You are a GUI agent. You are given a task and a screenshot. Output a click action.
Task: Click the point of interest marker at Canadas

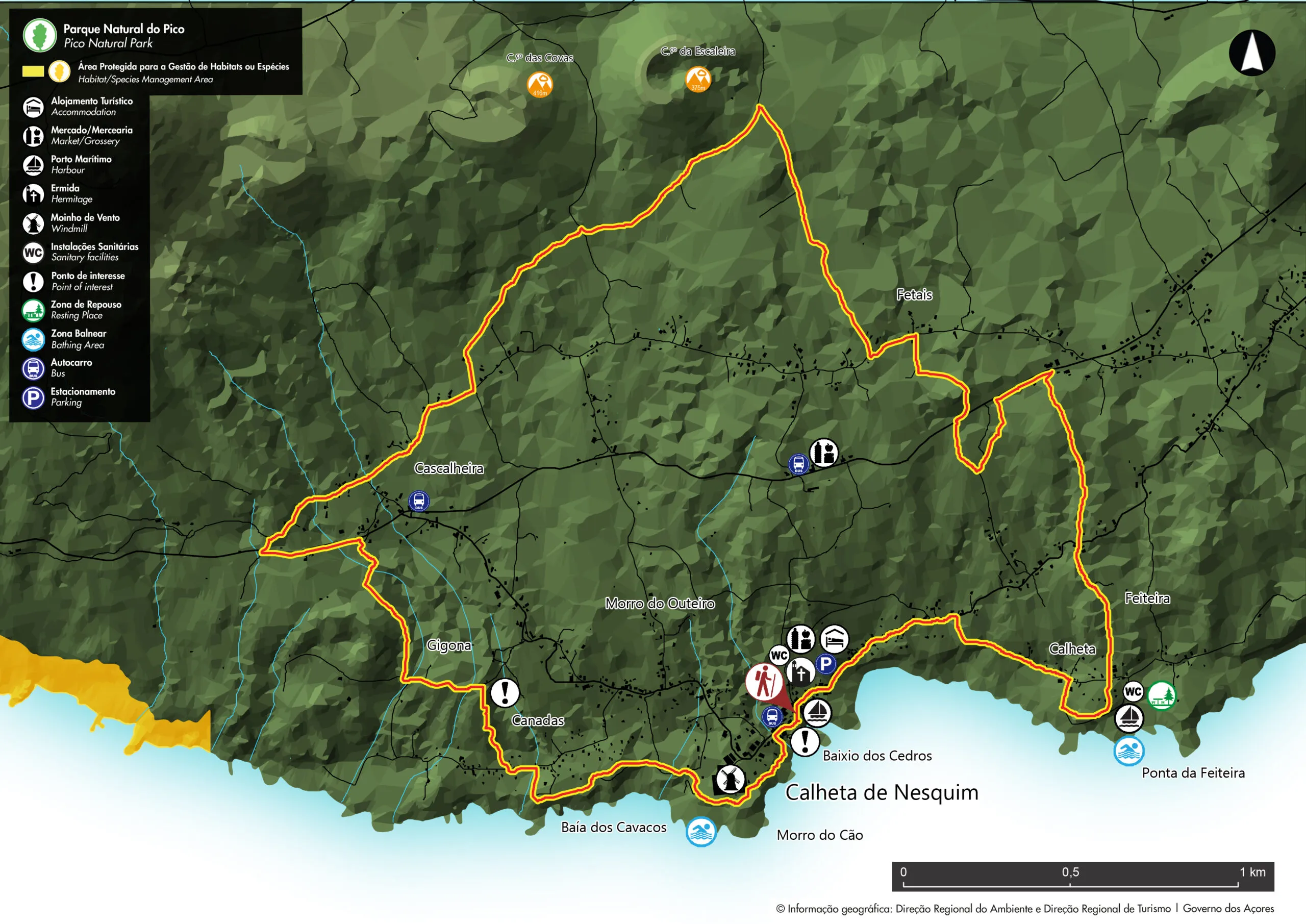pos(505,692)
